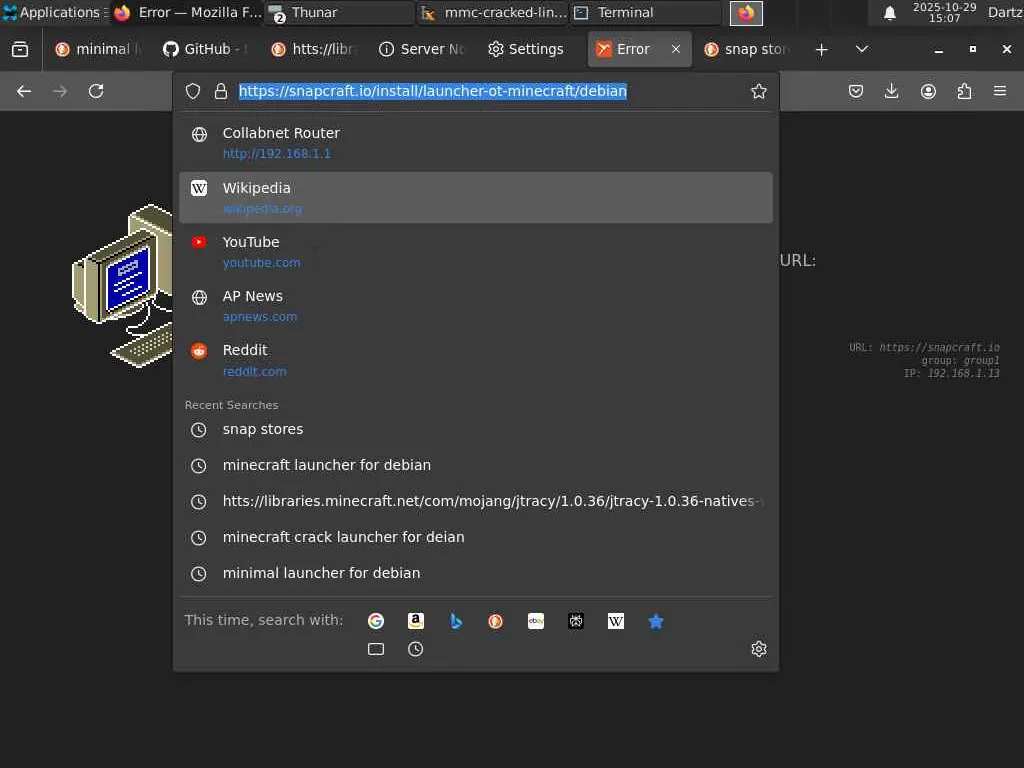Search with eBay this time
This screenshot has width=1024, height=768.
point(536,621)
